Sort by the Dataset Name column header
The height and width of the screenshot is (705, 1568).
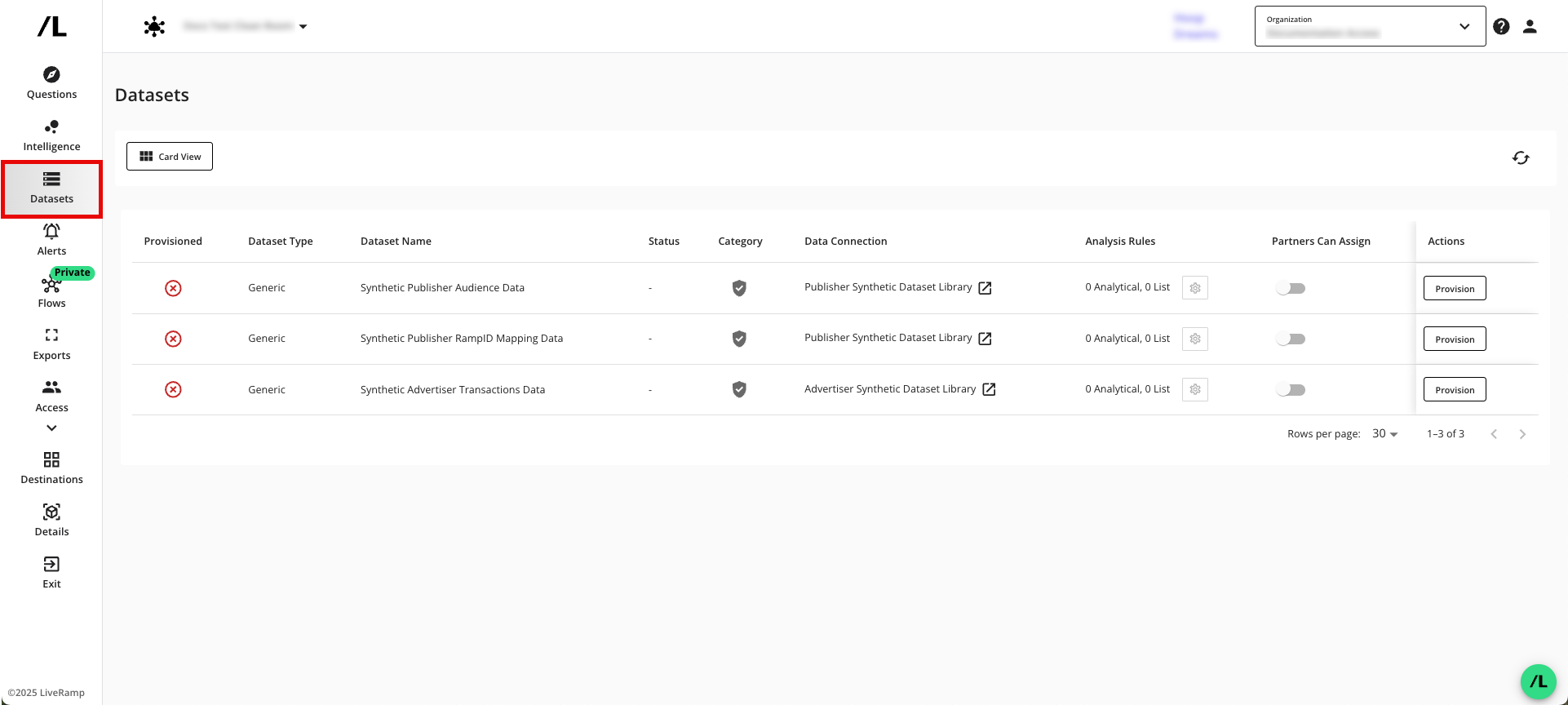pyautogui.click(x=396, y=242)
